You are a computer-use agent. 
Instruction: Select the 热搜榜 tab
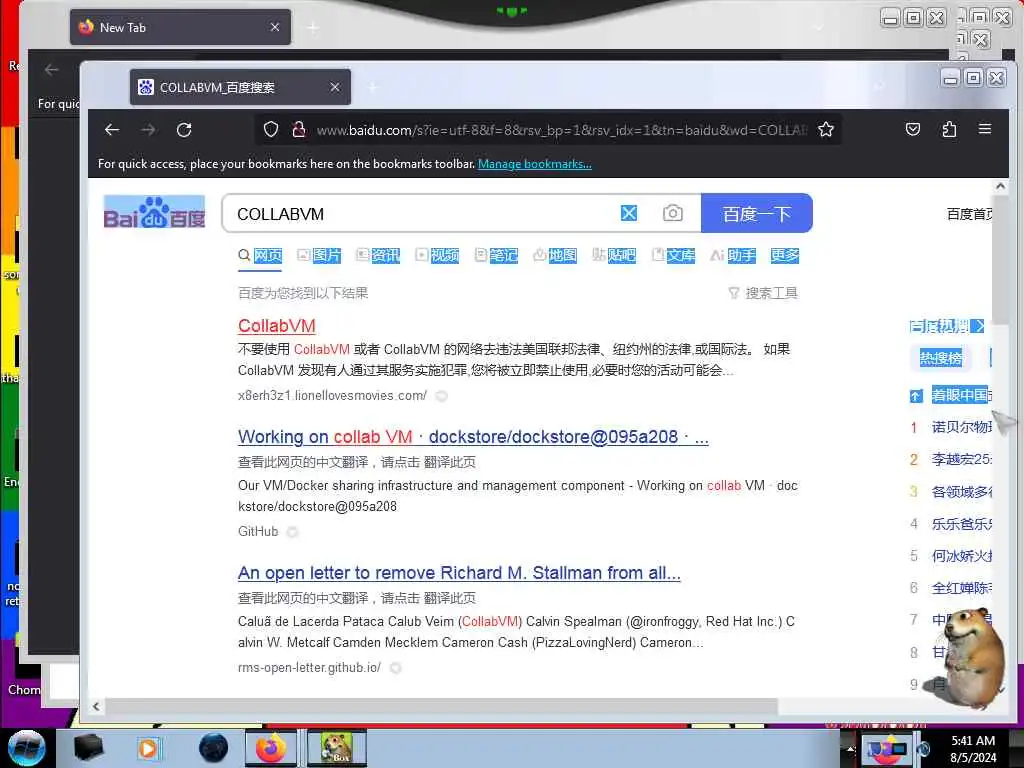pyautogui.click(x=940, y=358)
